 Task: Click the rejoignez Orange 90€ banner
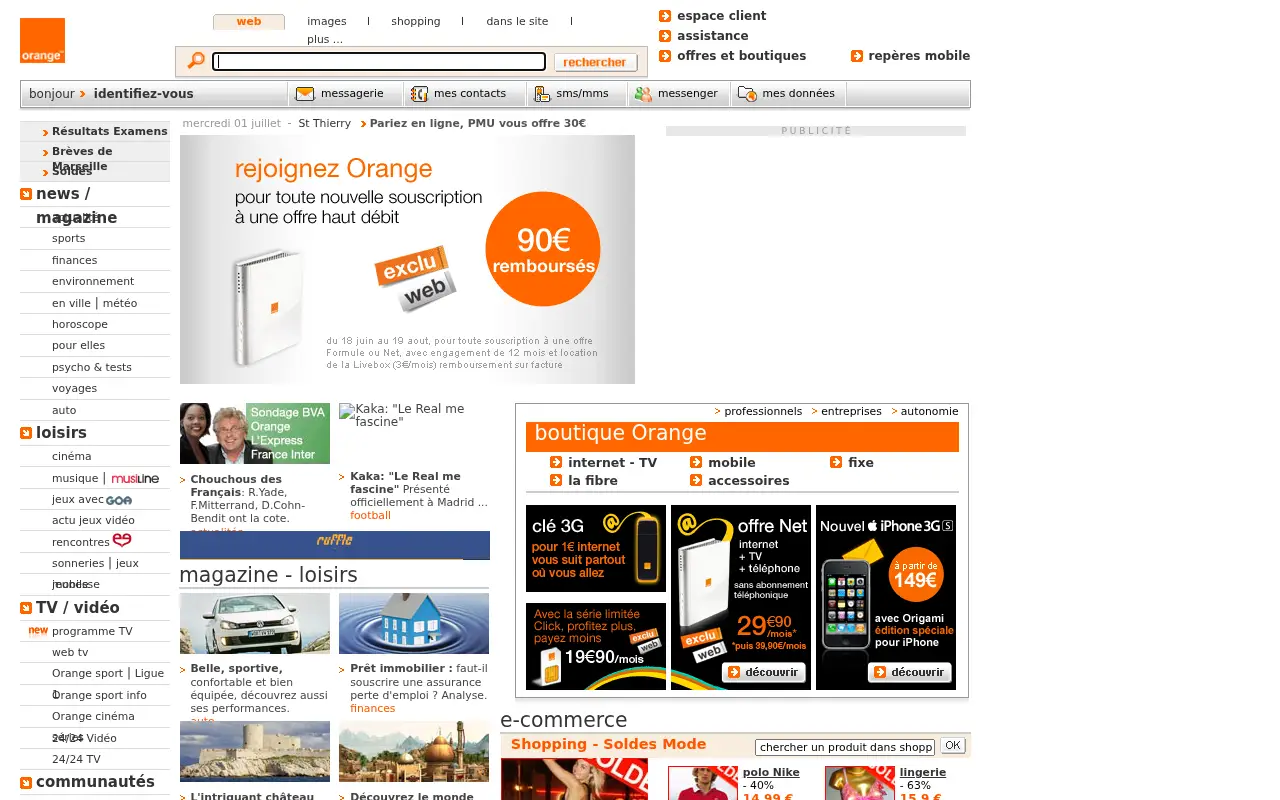click(x=407, y=260)
